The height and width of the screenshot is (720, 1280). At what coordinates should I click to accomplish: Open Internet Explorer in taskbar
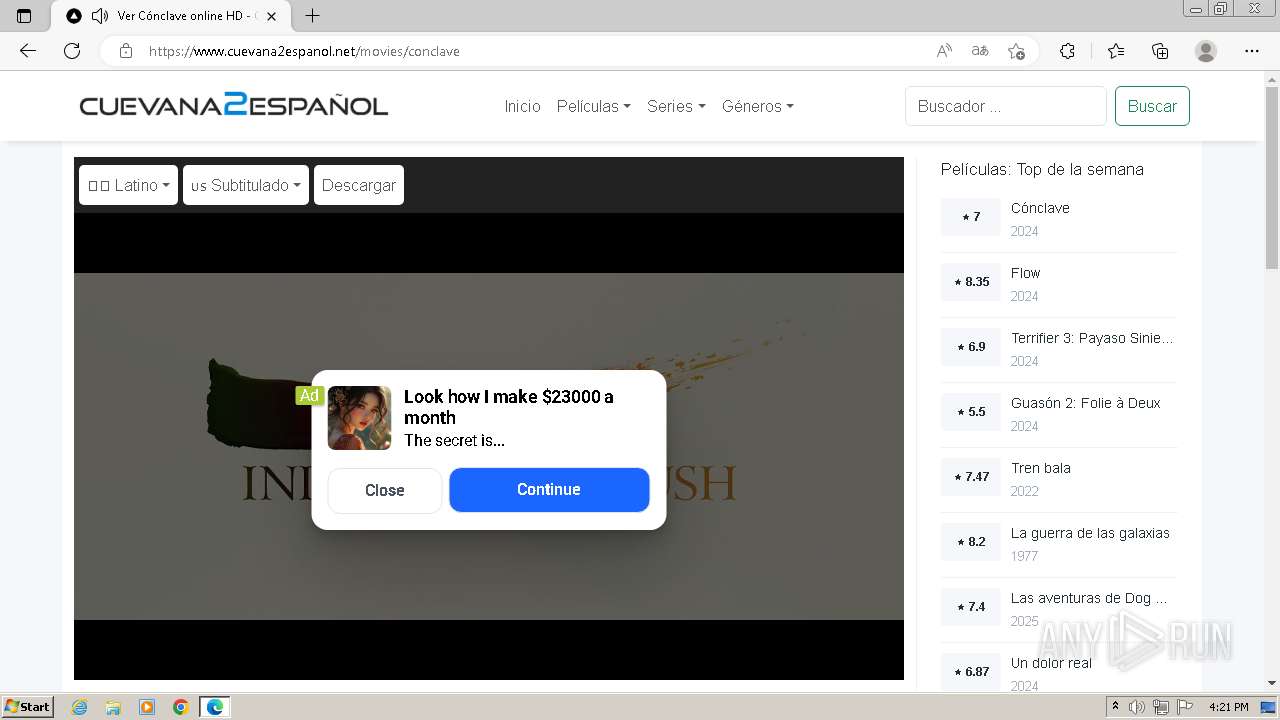(79, 707)
